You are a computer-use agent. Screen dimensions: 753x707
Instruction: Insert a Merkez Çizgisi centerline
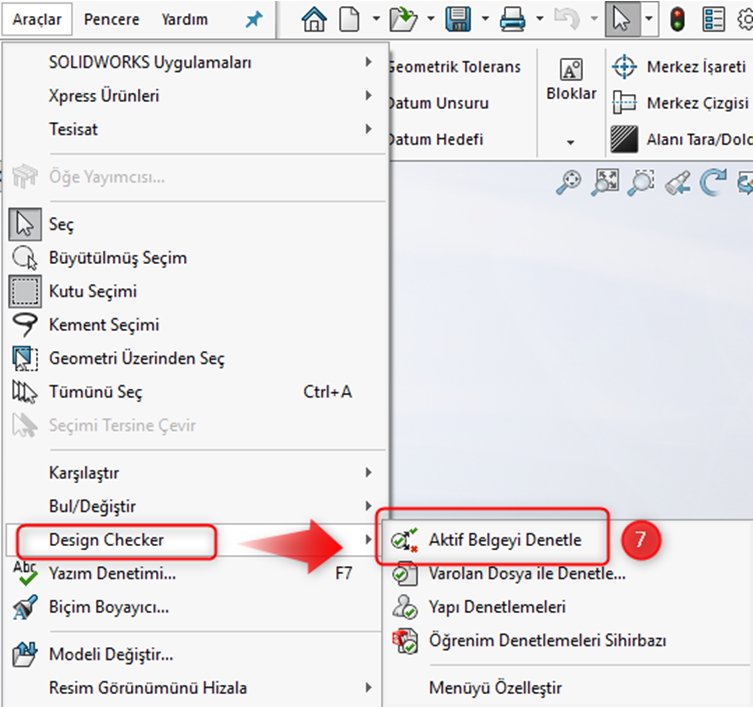[680, 103]
